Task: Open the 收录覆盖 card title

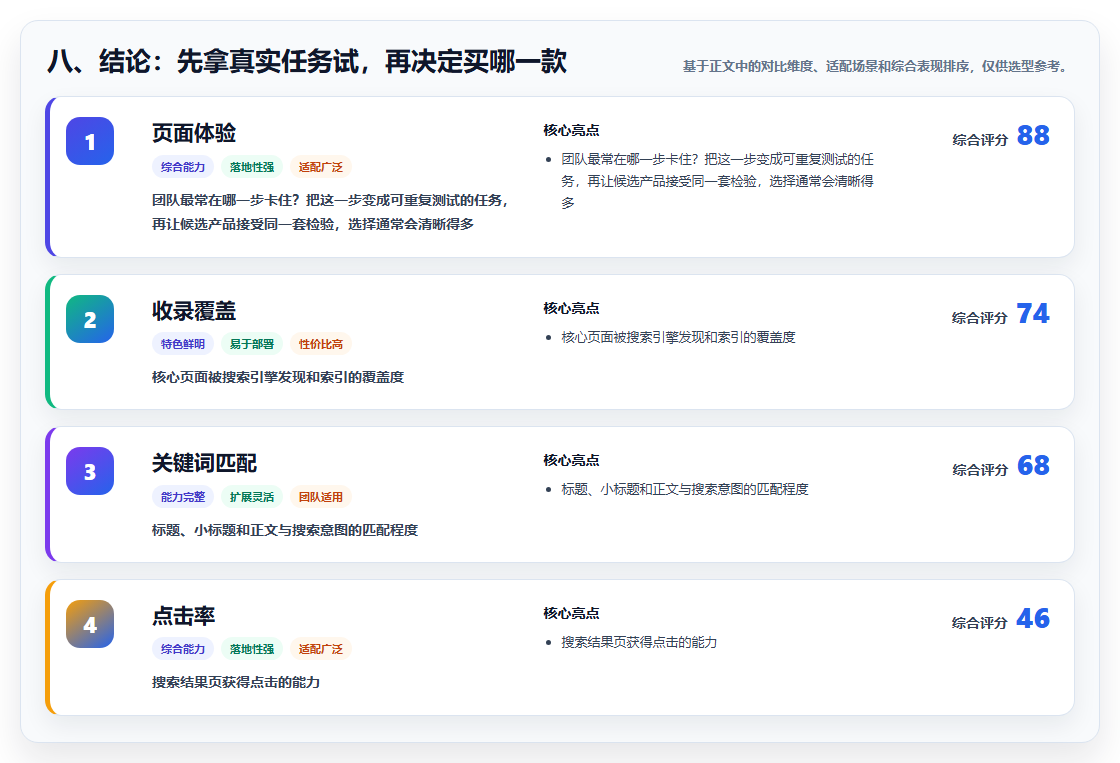Action: 194,311
